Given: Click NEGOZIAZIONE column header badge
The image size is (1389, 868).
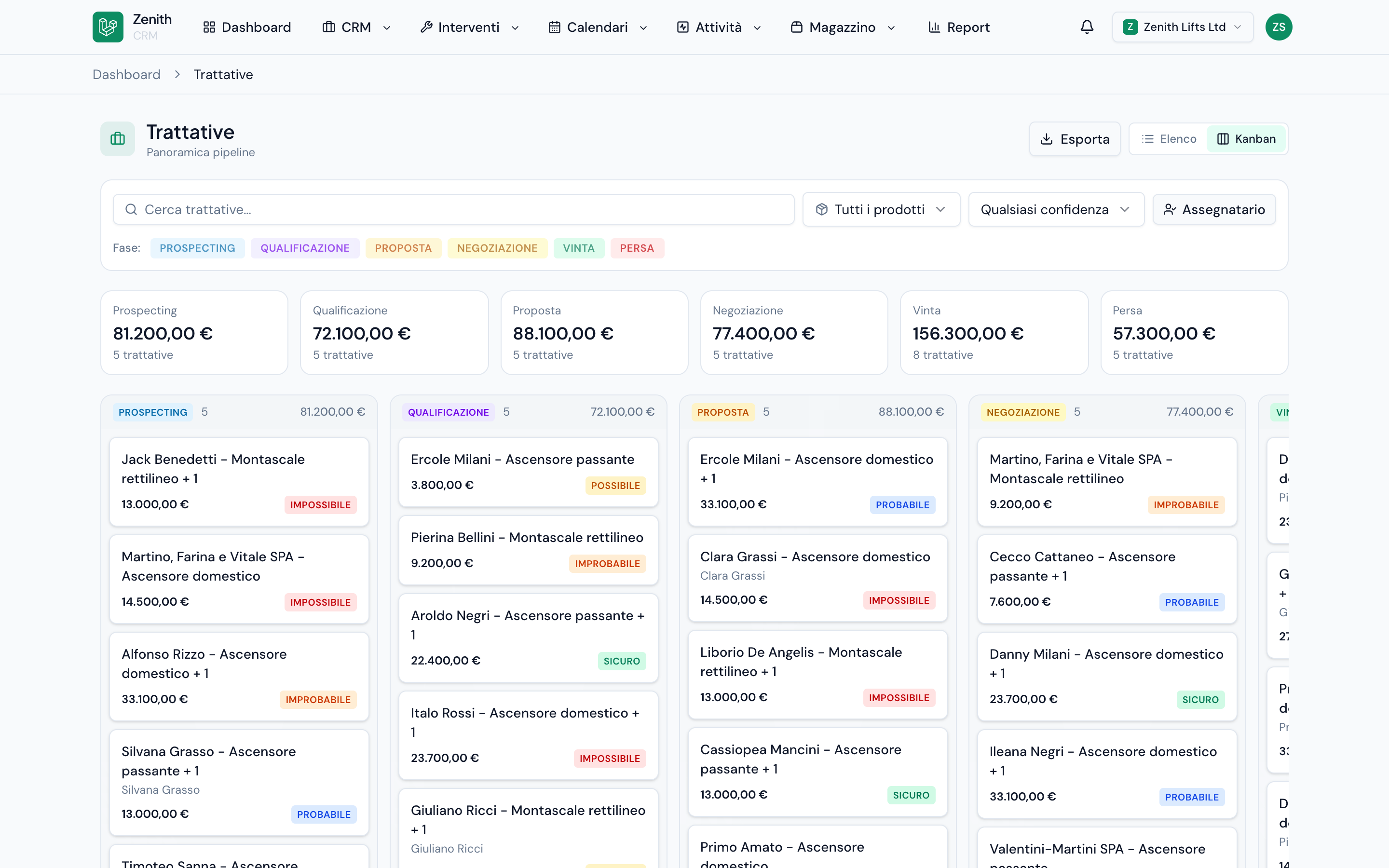Looking at the screenshot, I should pos(1023,412).
